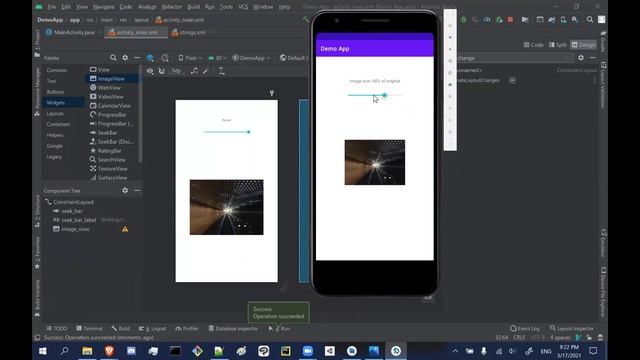Open the Pixel device dropdown
Screen dimensions: 640x360
190,58
